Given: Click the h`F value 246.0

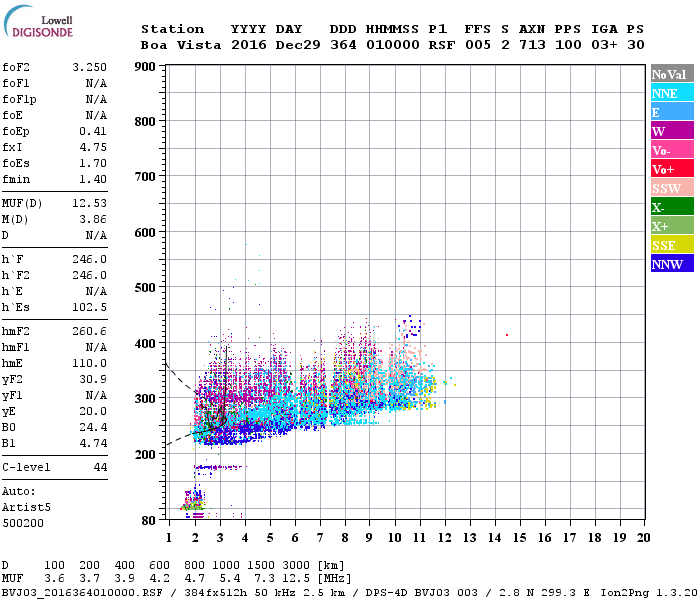Looking at the screenshot, I should pyautogui.click(x=89, y=259).
